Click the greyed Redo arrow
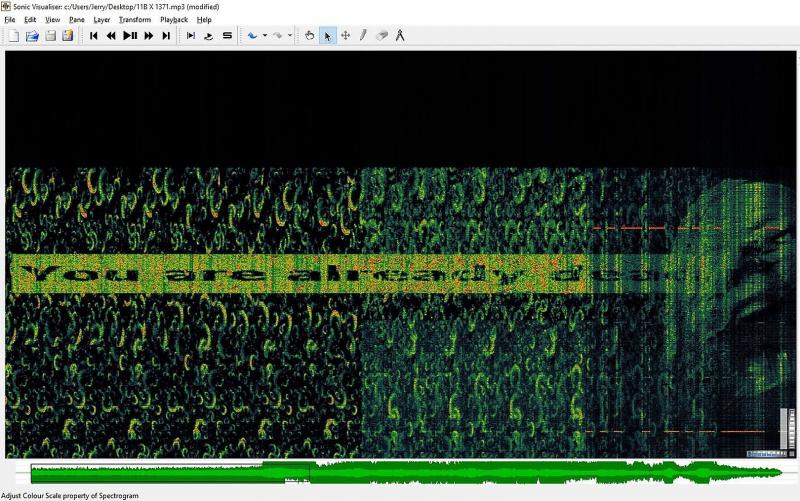Image resolution: width=800 pixels, height=501 pixels. pos(277,36)
